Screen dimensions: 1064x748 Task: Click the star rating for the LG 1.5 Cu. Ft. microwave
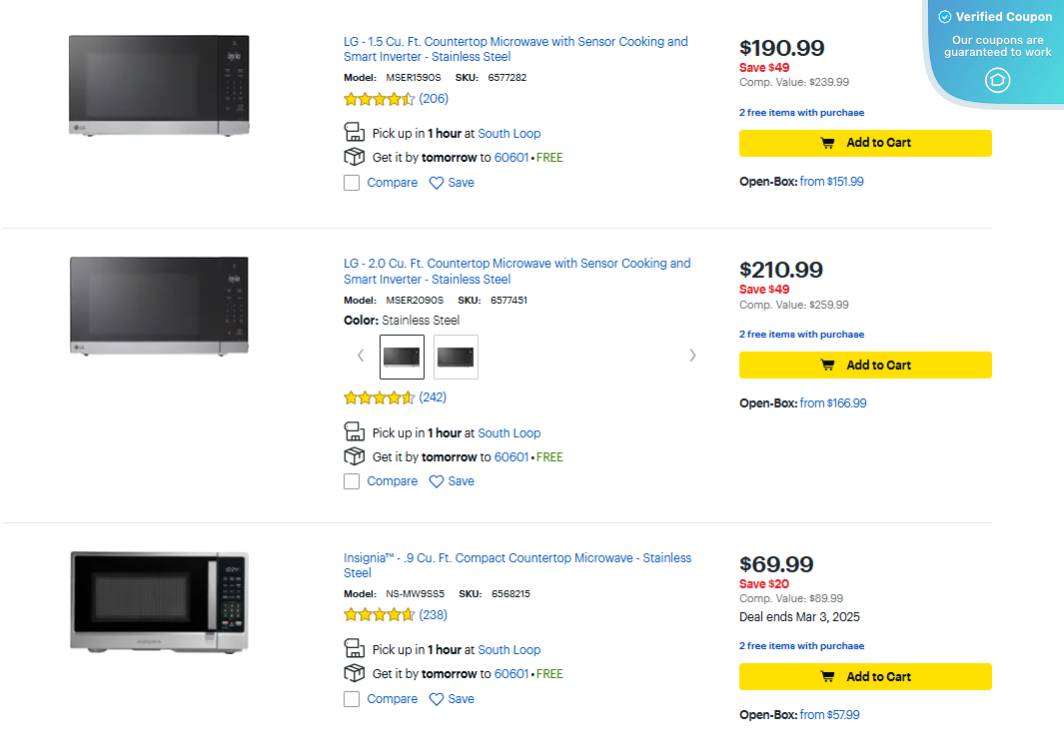tap(380, 98)
